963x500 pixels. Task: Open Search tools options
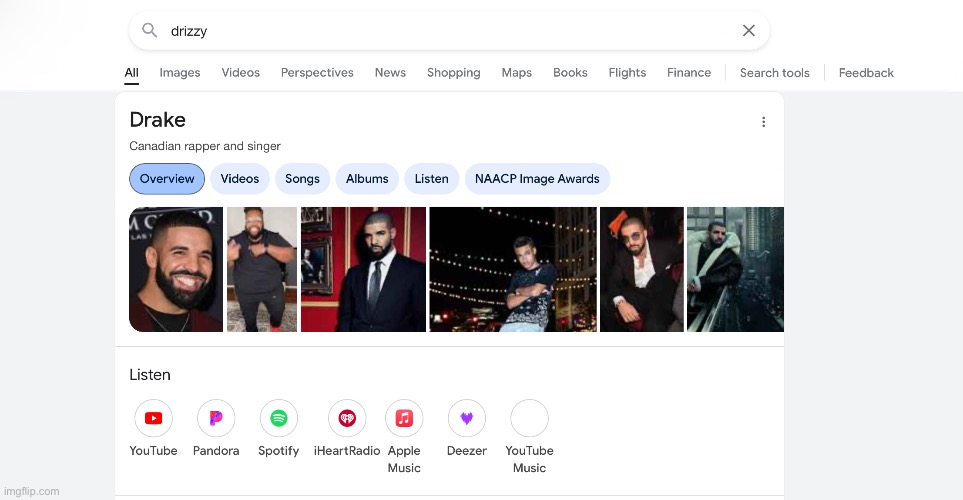[x=774, y=73]
